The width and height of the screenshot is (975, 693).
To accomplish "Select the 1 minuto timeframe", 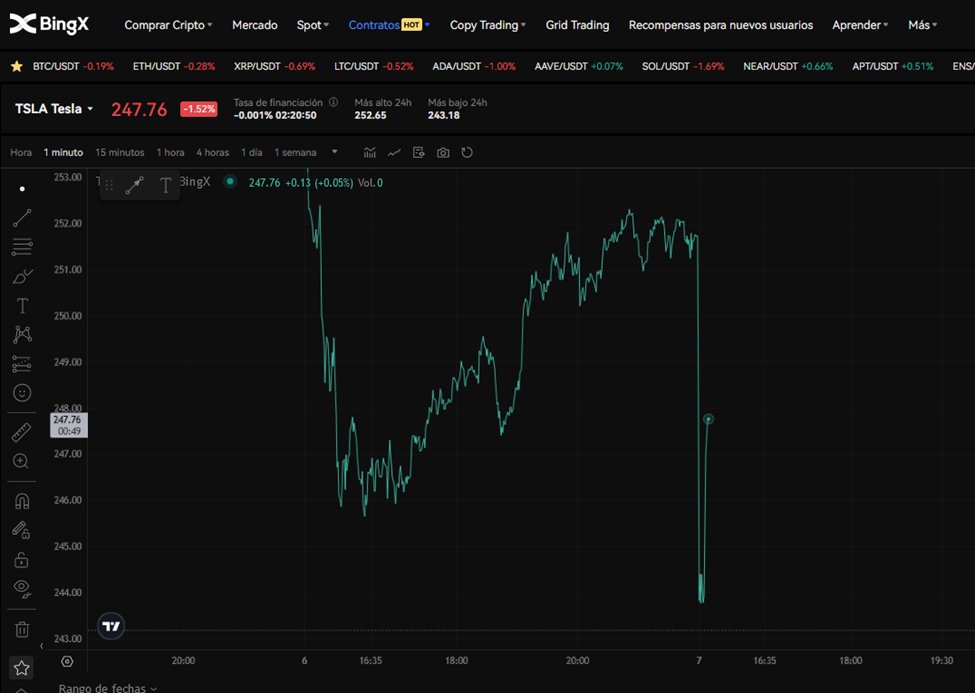I will click(x=63, y=152).
